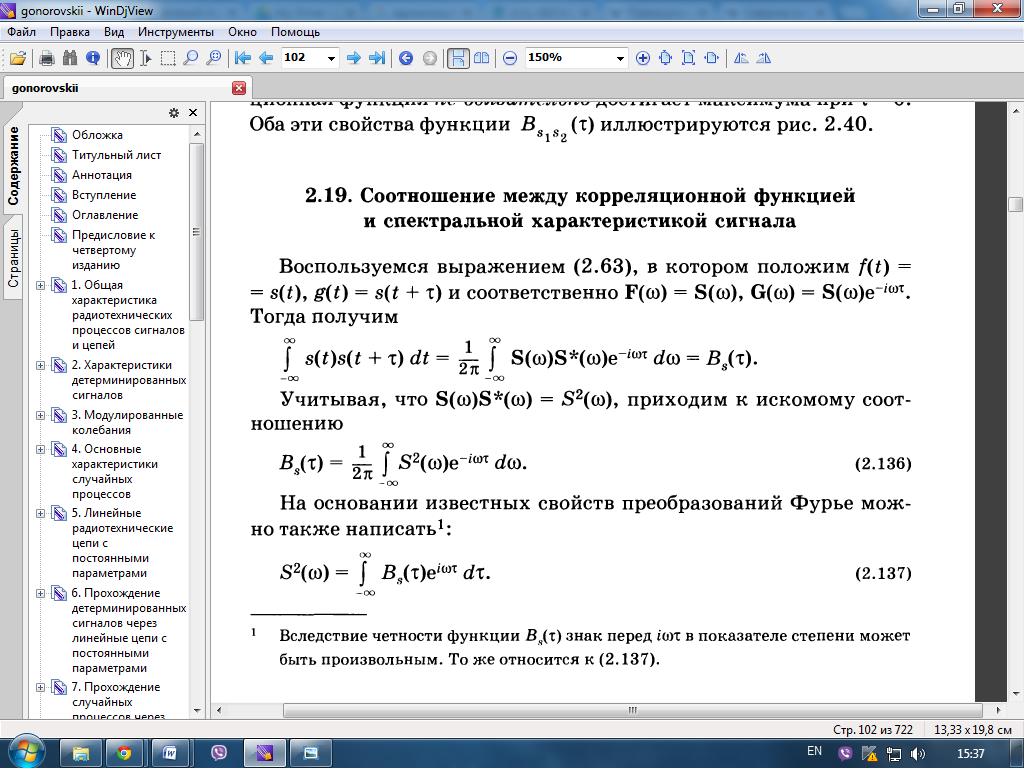Click the Print icon in toolbar
The height and width of the screenshot is (768, 1024).
pos(46,58)
